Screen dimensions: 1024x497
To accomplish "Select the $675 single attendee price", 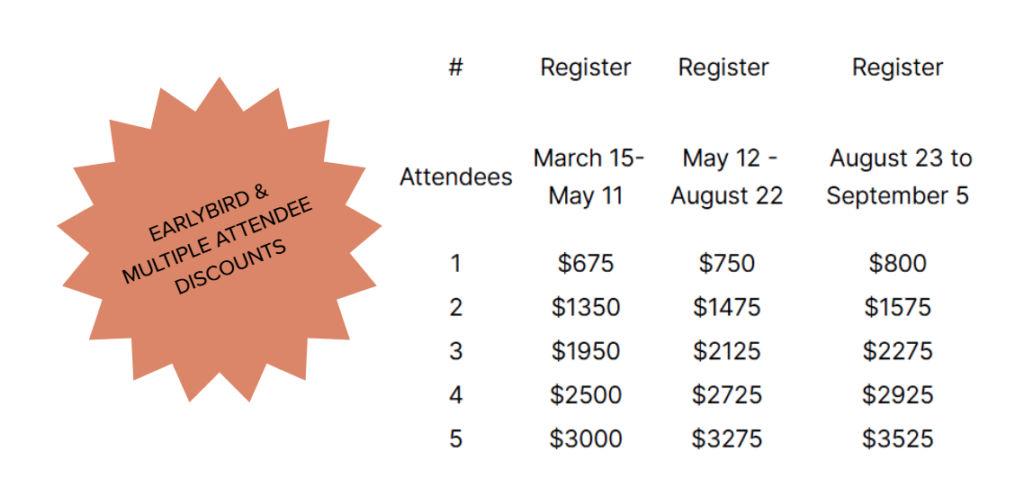I will click(x=586, y=263).
